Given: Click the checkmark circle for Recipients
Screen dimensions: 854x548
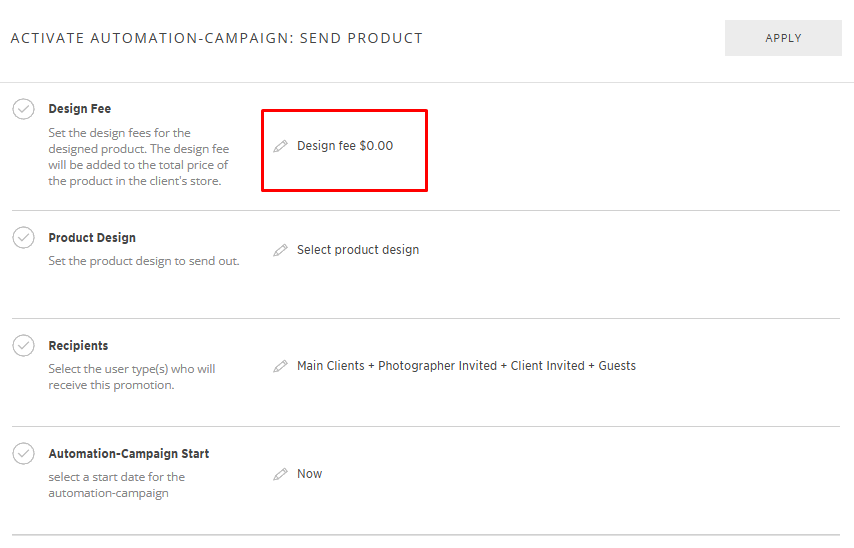Looking at the screenshot, I should point(24,345).
